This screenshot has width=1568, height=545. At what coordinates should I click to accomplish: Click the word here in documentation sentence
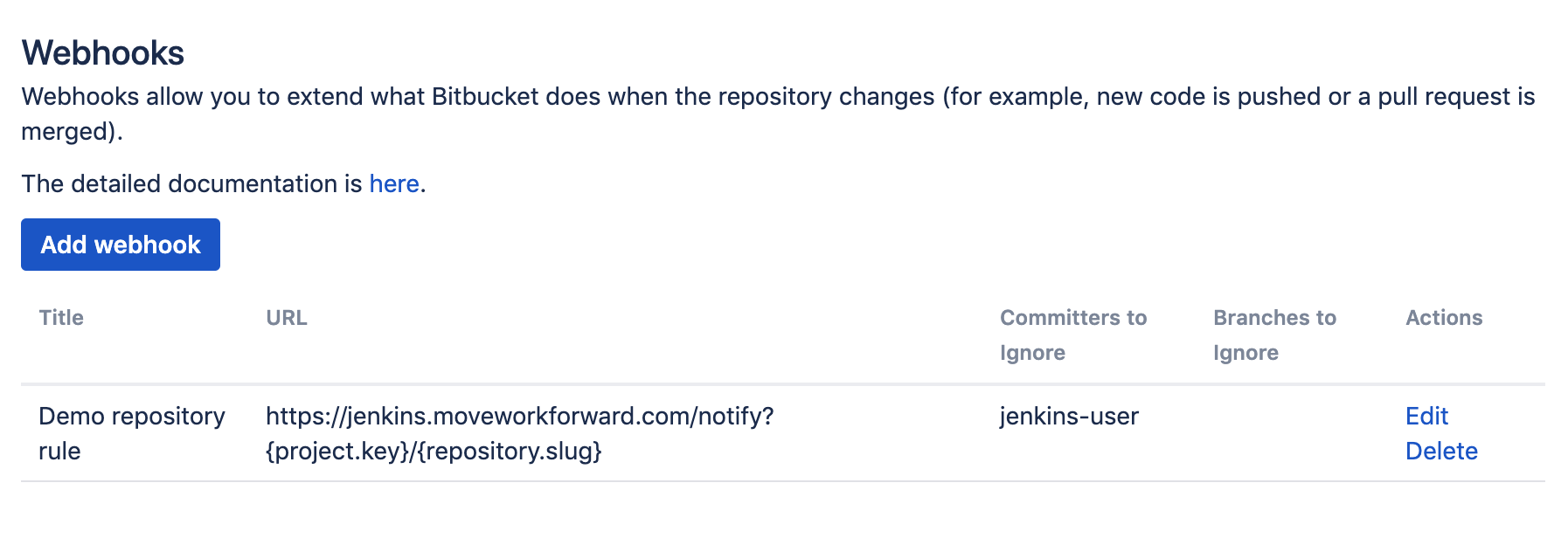[x=393, y=183]
